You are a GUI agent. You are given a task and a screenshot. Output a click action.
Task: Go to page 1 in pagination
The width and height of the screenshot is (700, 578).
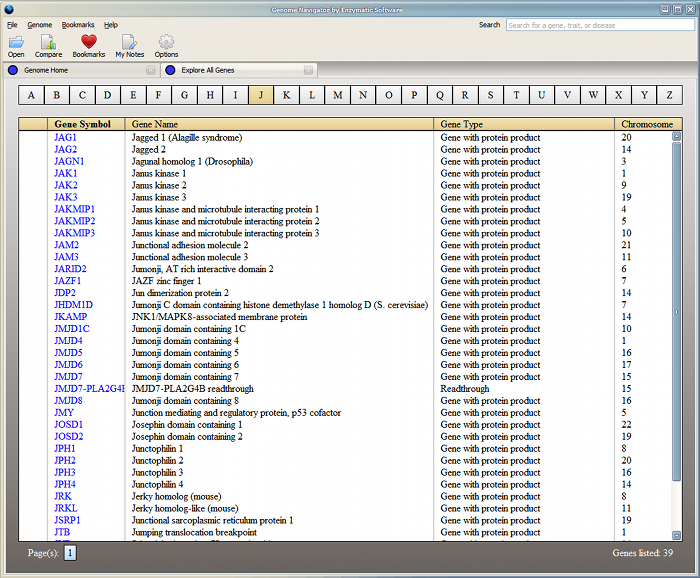tap(71, 552)
